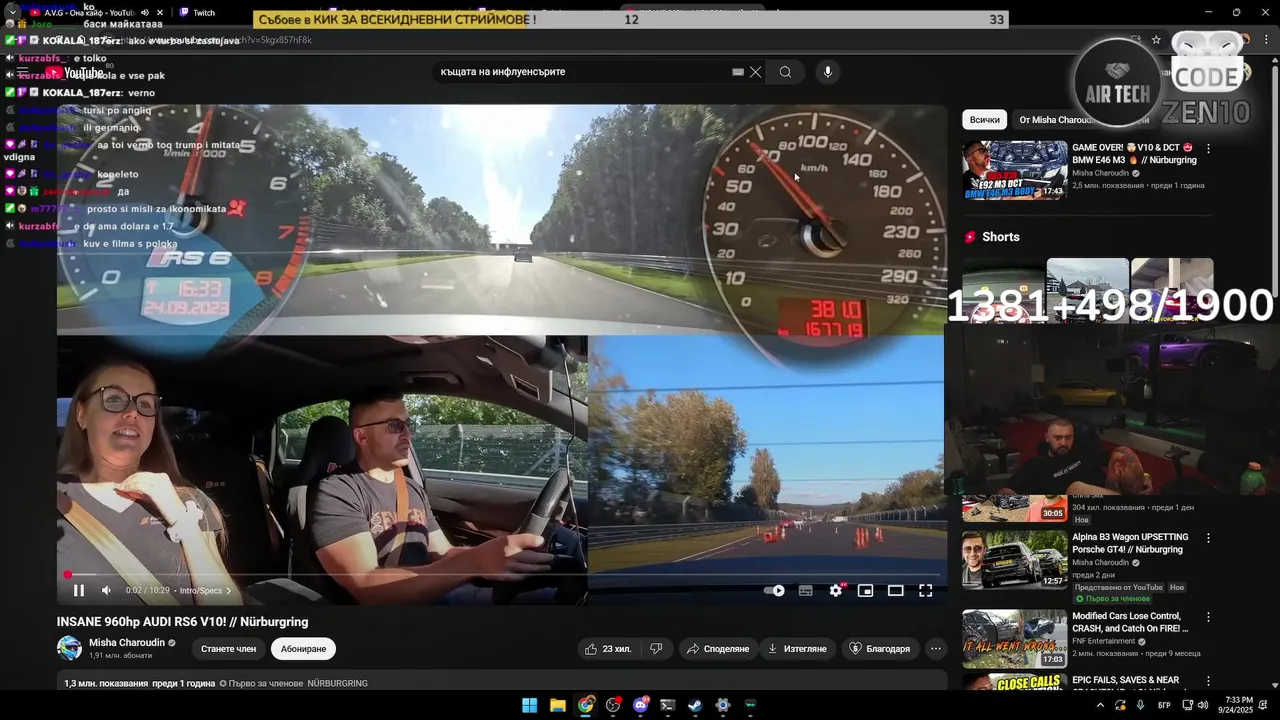
Task: Open the terminal app on the taskbar
Action: pyautogui.click(x=668, y=705)
